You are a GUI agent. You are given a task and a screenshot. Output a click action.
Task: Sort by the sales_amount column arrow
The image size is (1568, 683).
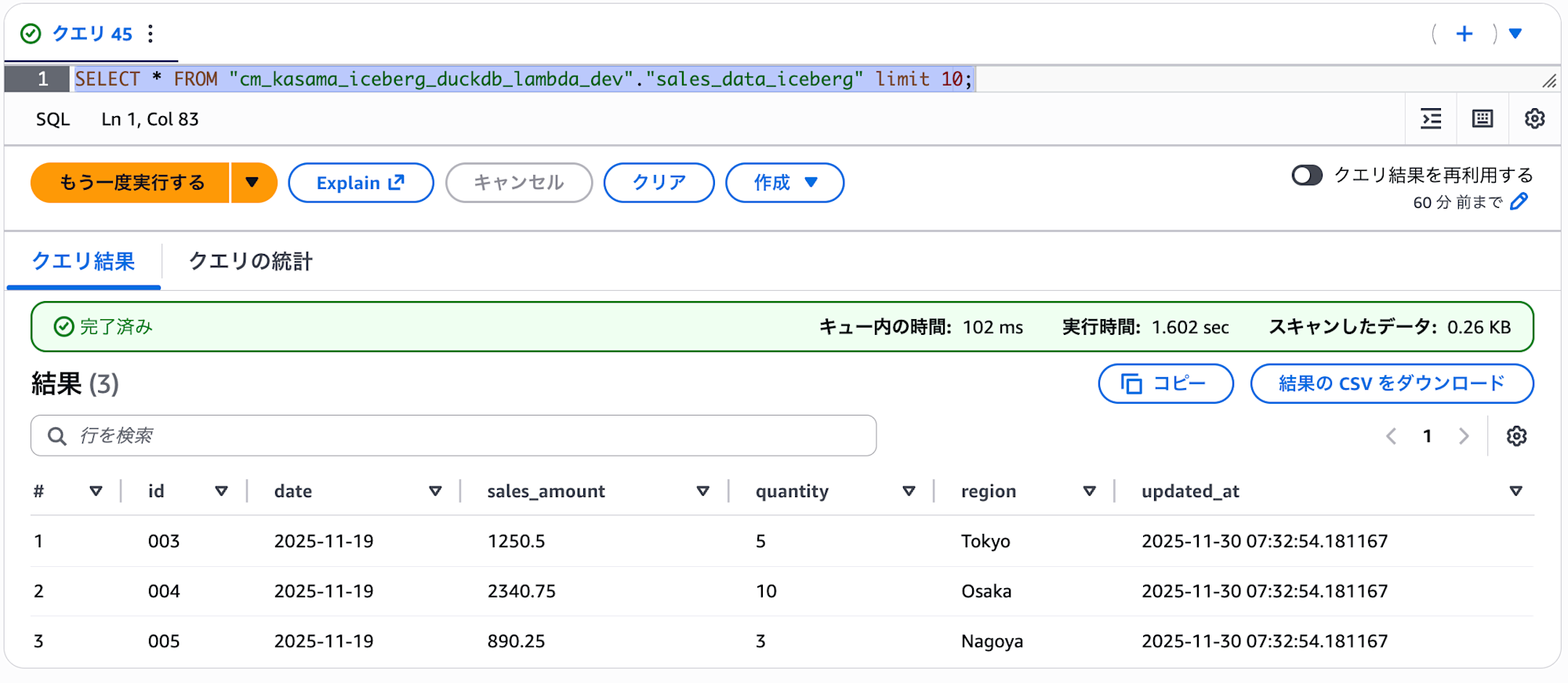coord(702,491)
